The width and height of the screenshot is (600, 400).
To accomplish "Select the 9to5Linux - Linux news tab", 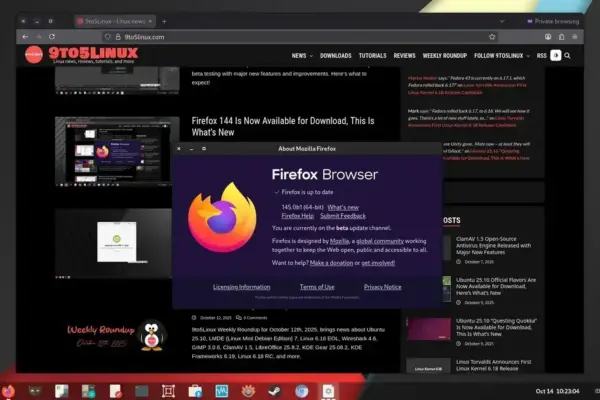I will 115,21.
